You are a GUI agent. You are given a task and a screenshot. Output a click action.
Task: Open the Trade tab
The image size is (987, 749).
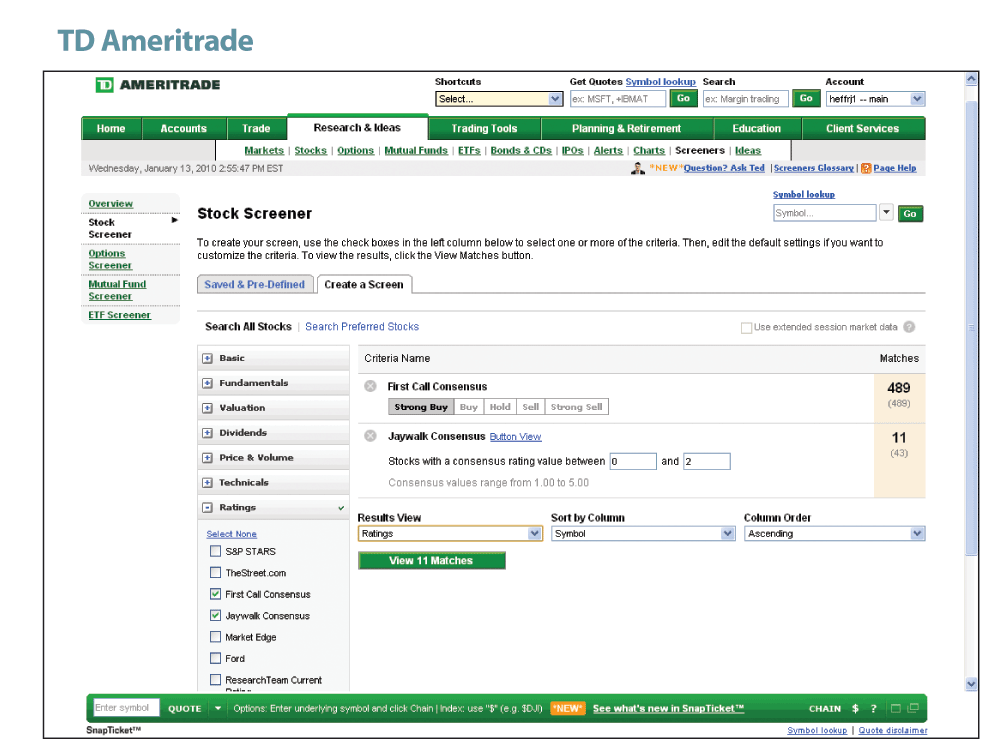pyautogui.click(x=256, y=128)
